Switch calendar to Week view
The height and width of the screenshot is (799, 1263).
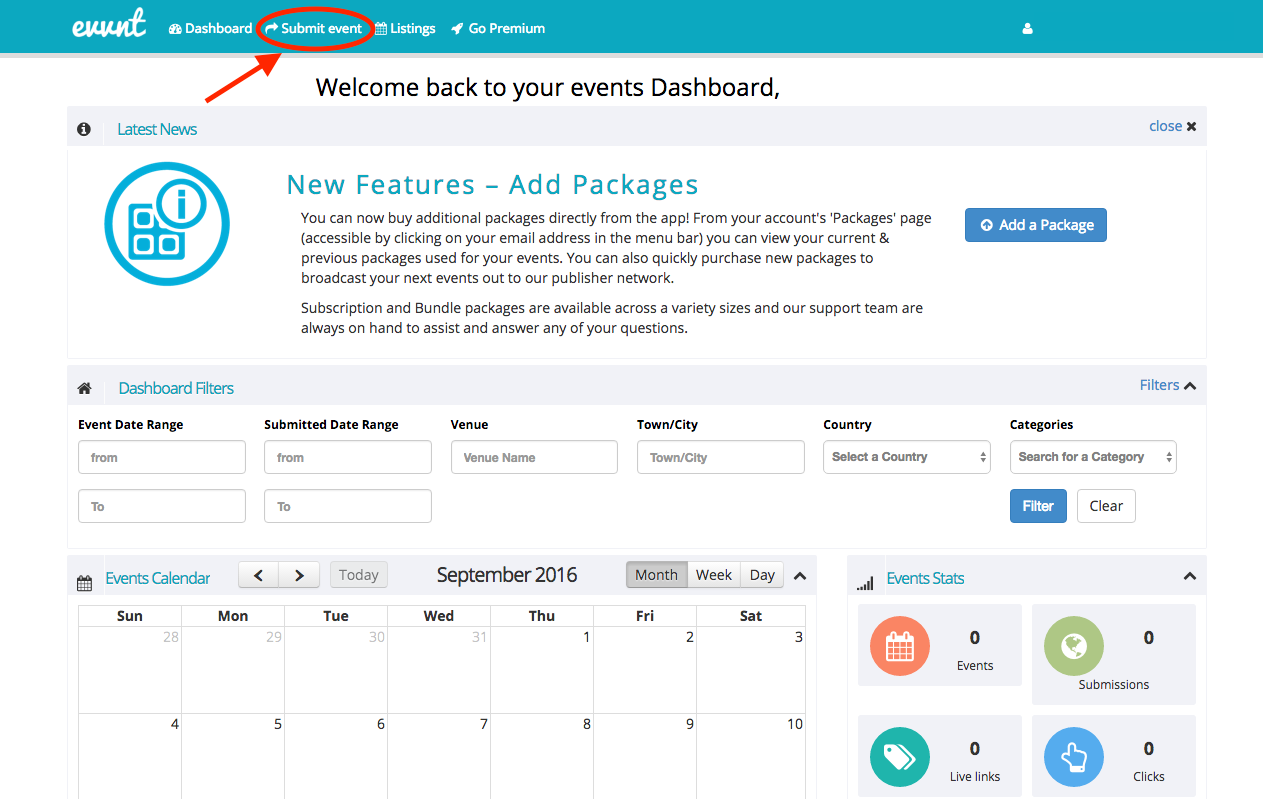click(x=714, y=575)
